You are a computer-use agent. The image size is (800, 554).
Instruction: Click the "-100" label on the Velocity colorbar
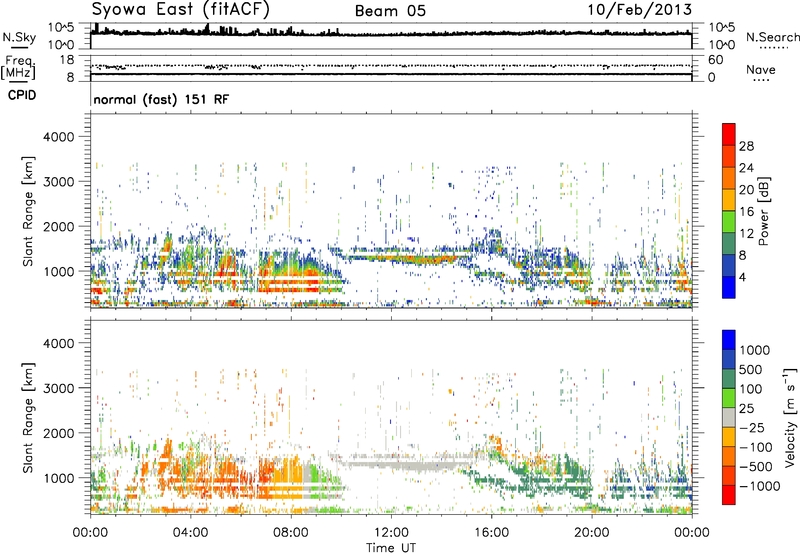tap(756, 447)
